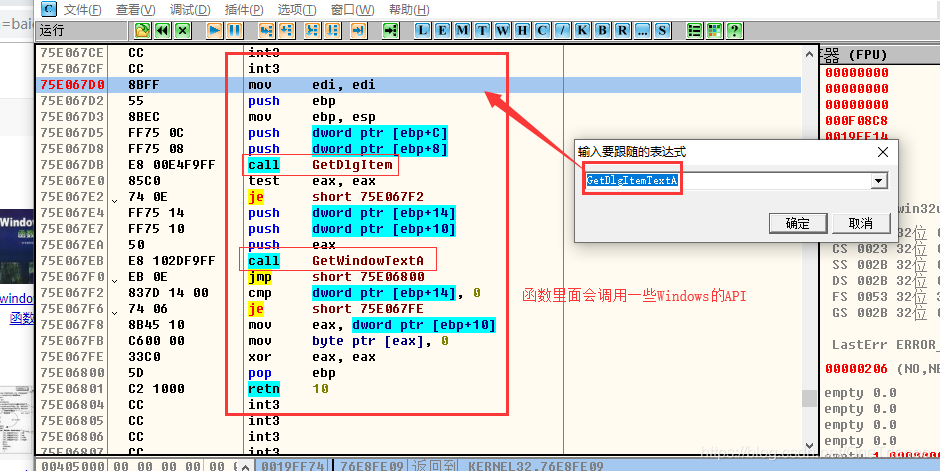Open the 窗口(W) menu
This screenshot has height=471, width=940.
coord(352,10)
